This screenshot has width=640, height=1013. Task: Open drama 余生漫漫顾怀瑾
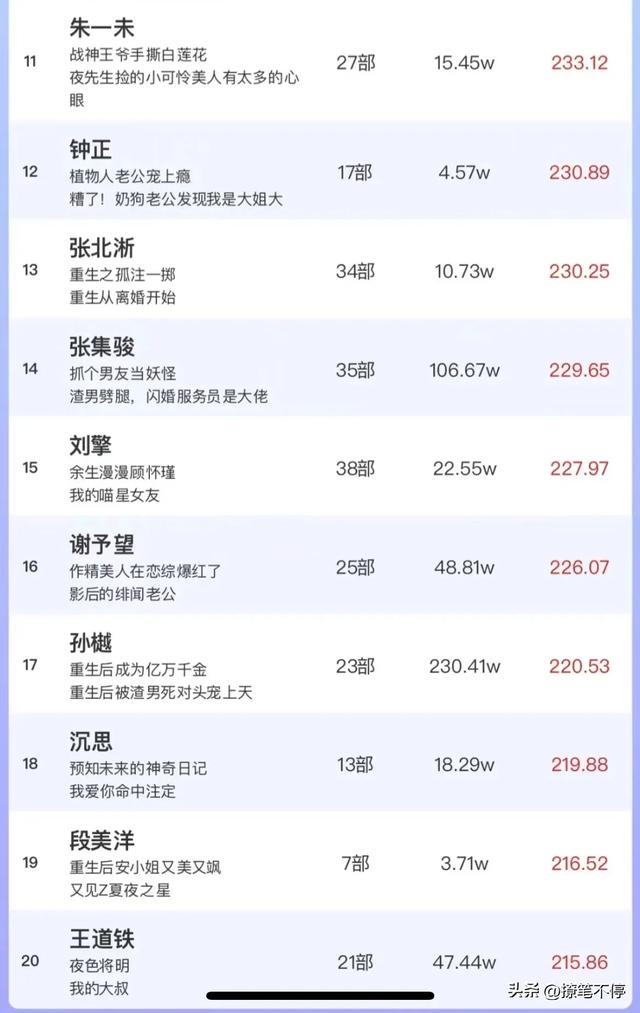point(122,473)
